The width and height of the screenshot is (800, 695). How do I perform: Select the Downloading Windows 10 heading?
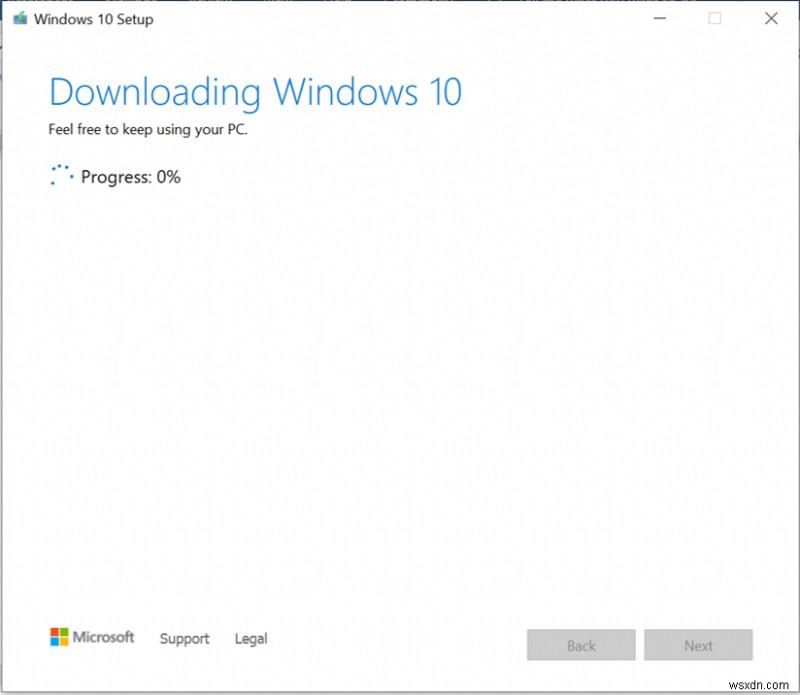tap(255, 92)
